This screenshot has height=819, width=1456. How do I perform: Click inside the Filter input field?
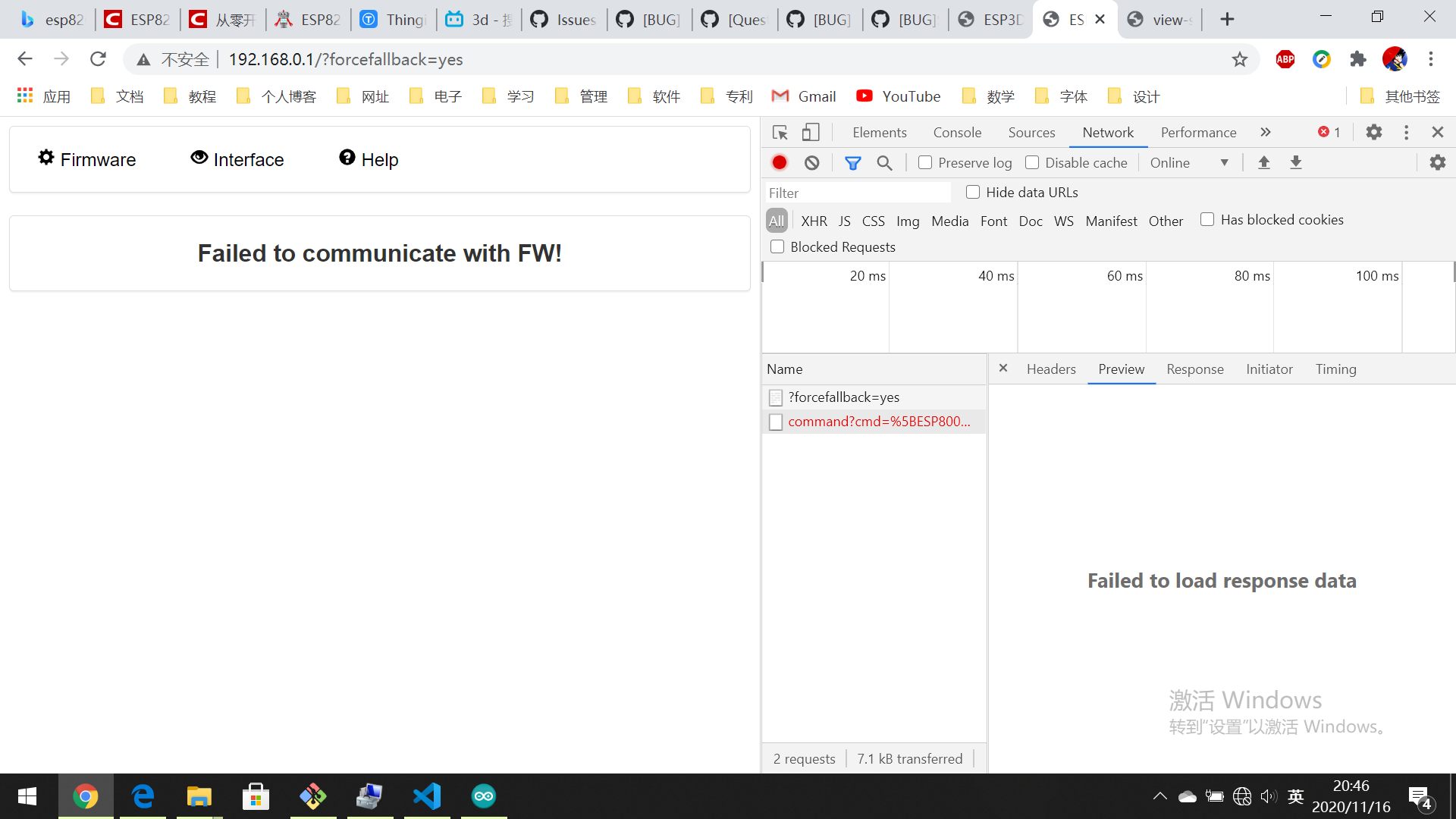(857, 192)
